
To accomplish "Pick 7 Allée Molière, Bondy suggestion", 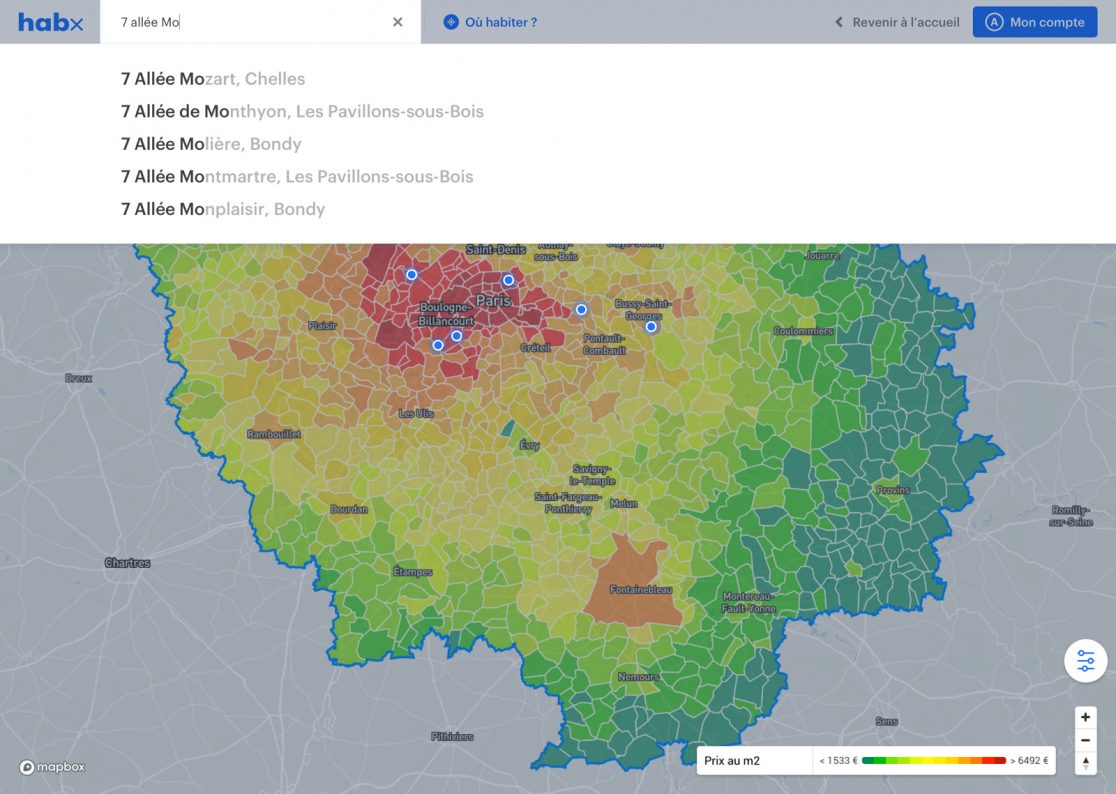I will coord(211,144).
